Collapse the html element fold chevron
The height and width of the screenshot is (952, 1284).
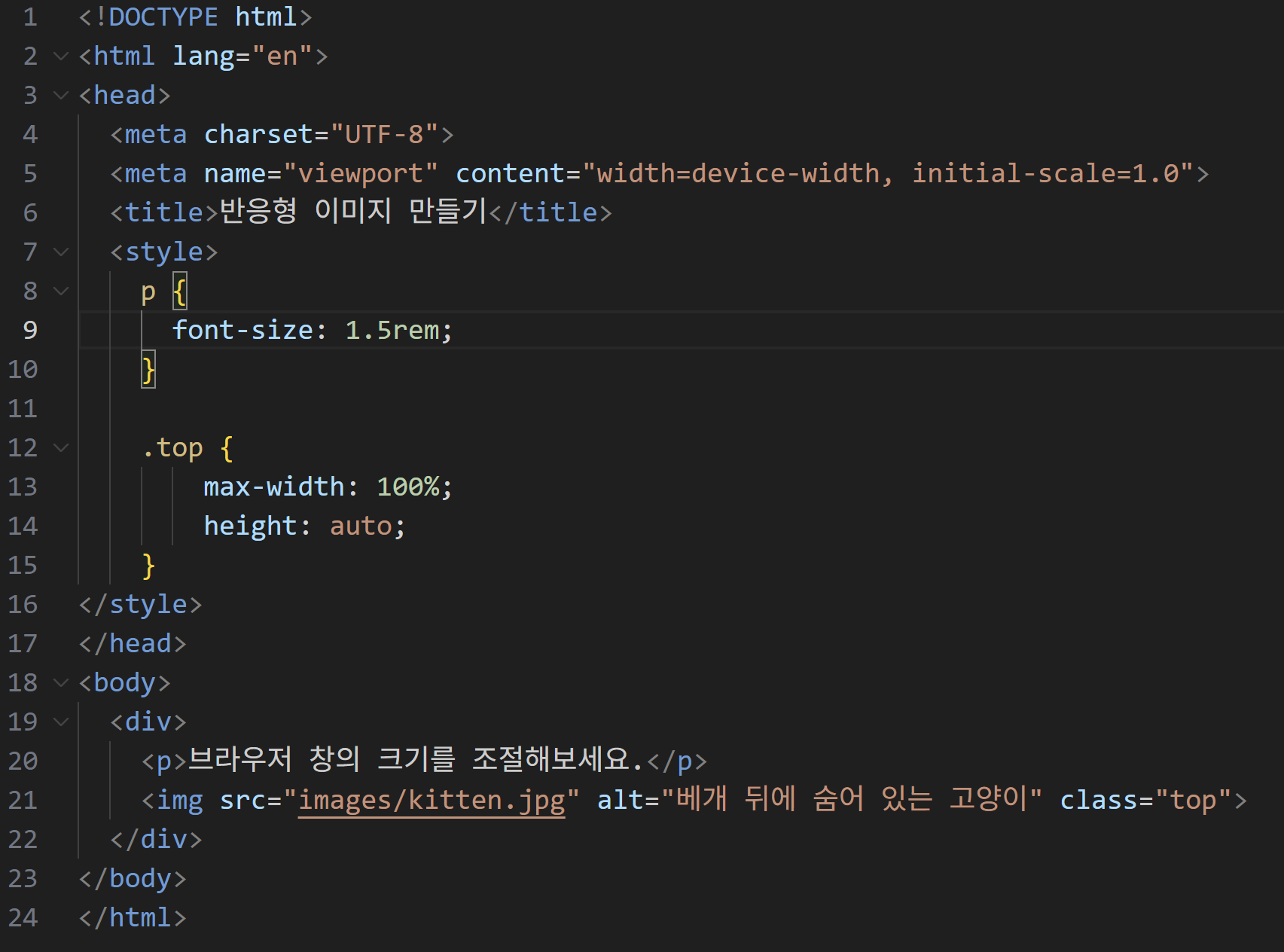pyautogui.click(x=61, y=56)
